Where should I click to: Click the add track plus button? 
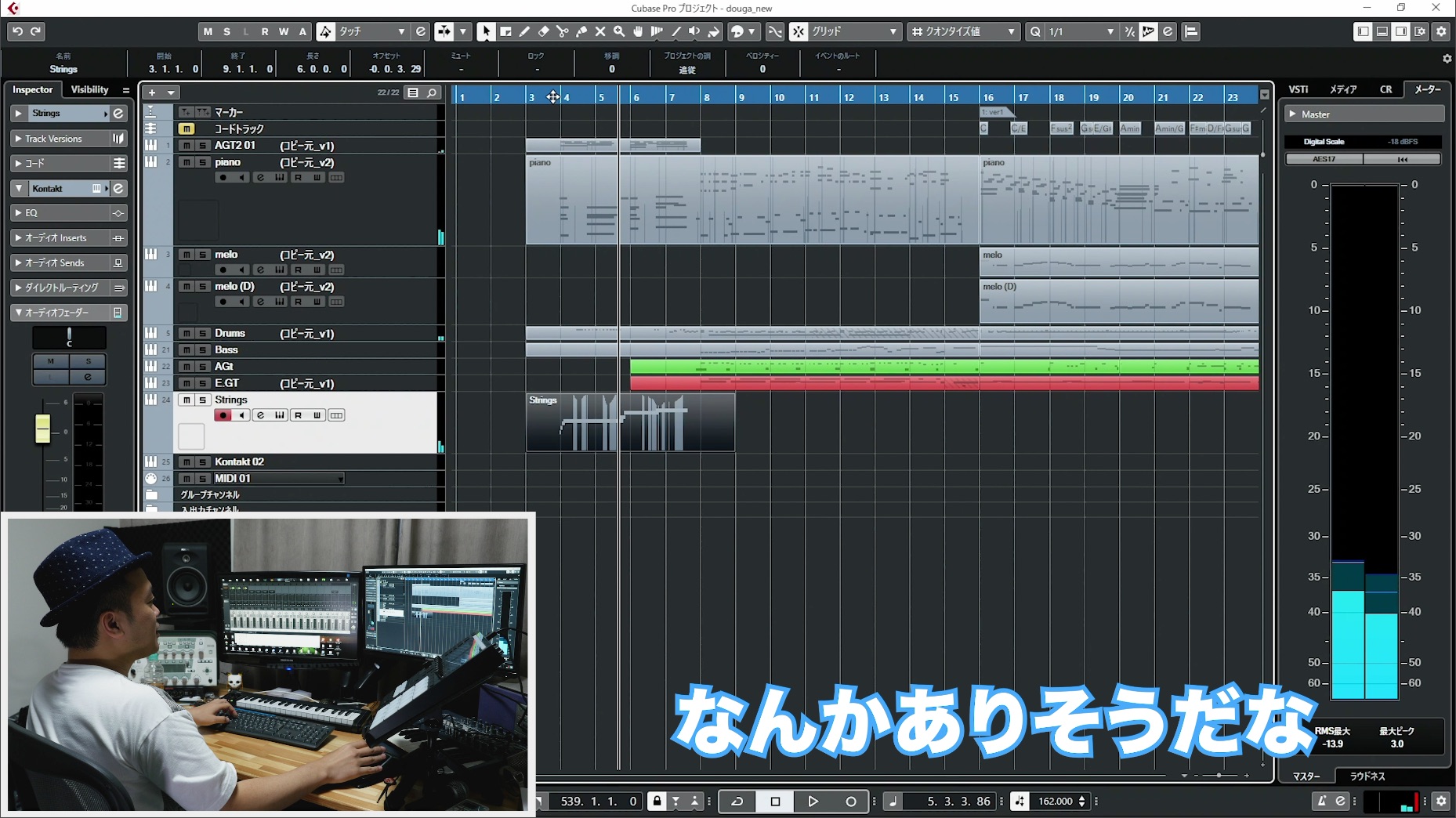coord(152,92)
